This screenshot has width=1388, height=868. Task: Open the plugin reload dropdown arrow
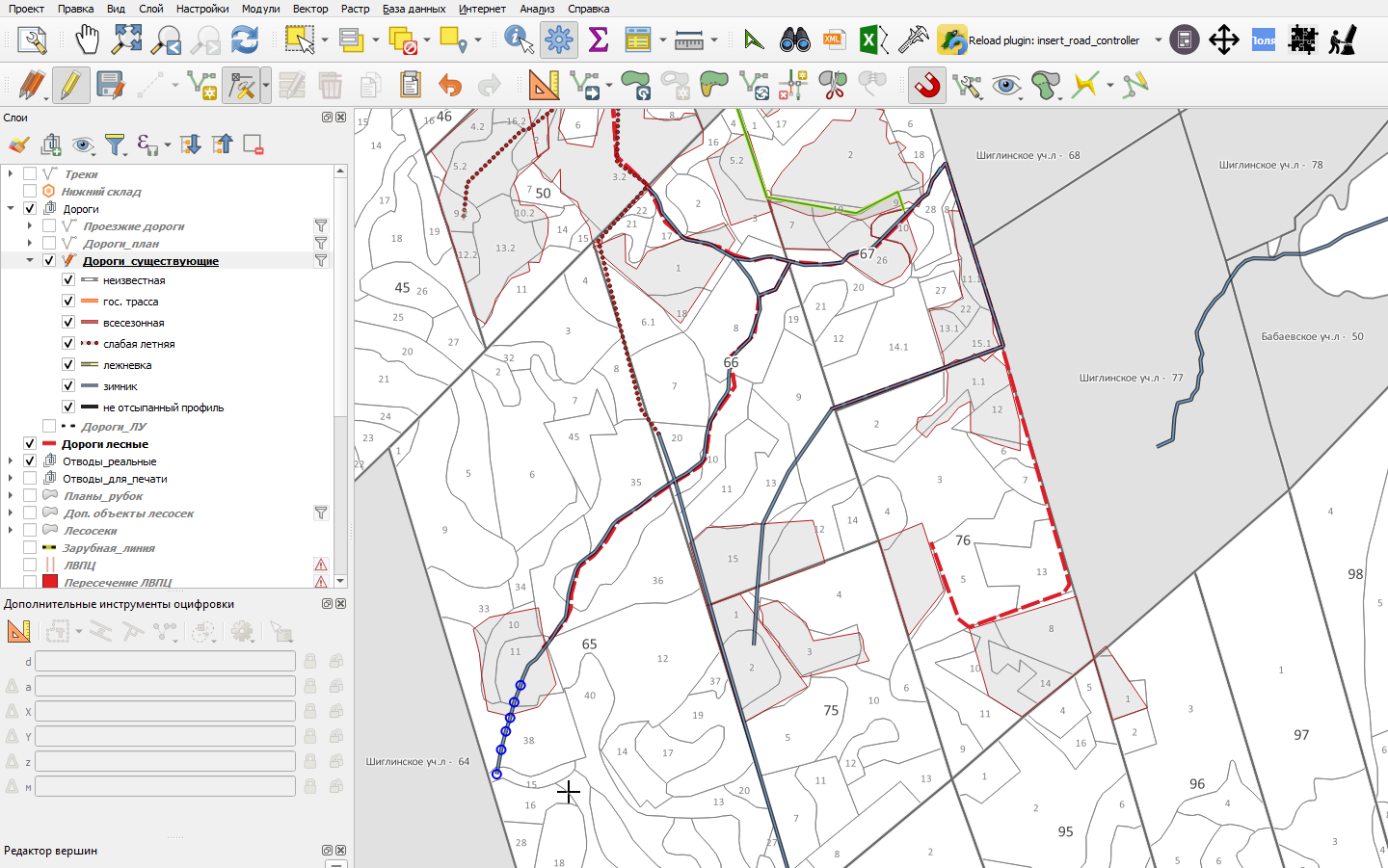1159,40
